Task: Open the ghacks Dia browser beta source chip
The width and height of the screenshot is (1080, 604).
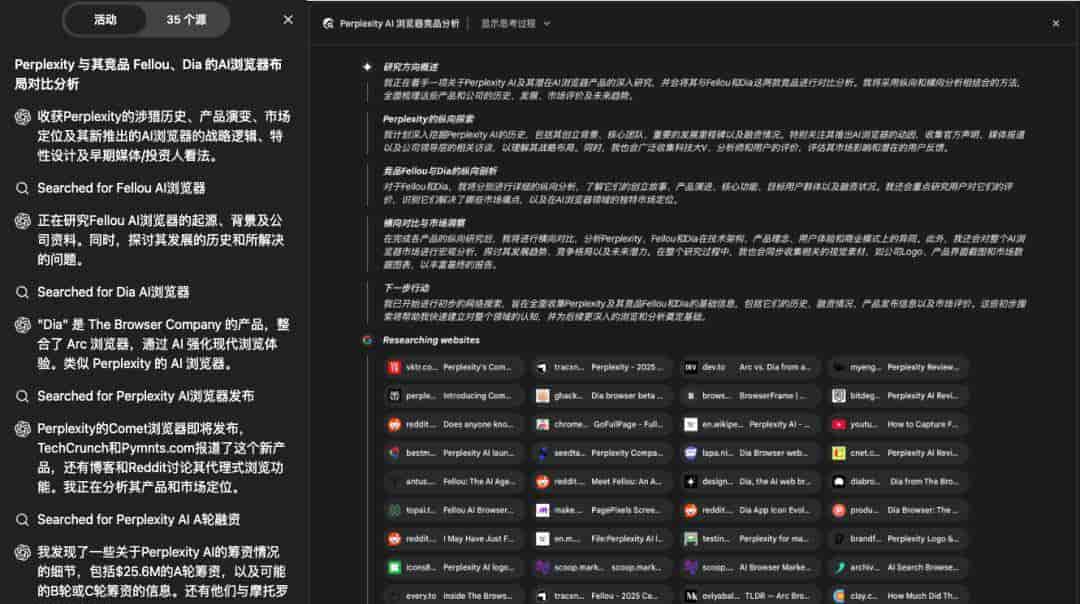Action: [x=602, y=396]
